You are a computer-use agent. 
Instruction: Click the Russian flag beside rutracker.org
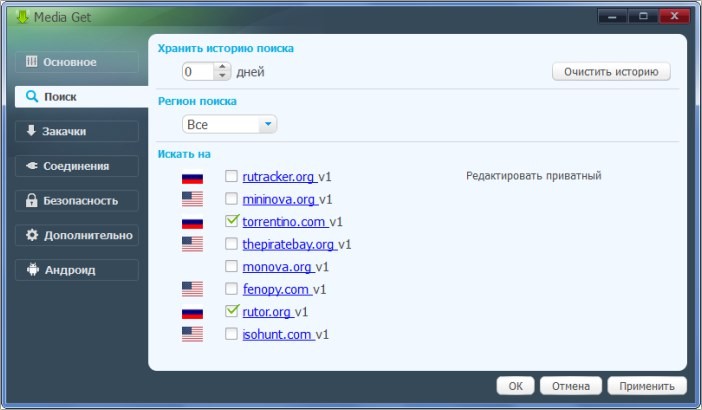pos(192,177)
